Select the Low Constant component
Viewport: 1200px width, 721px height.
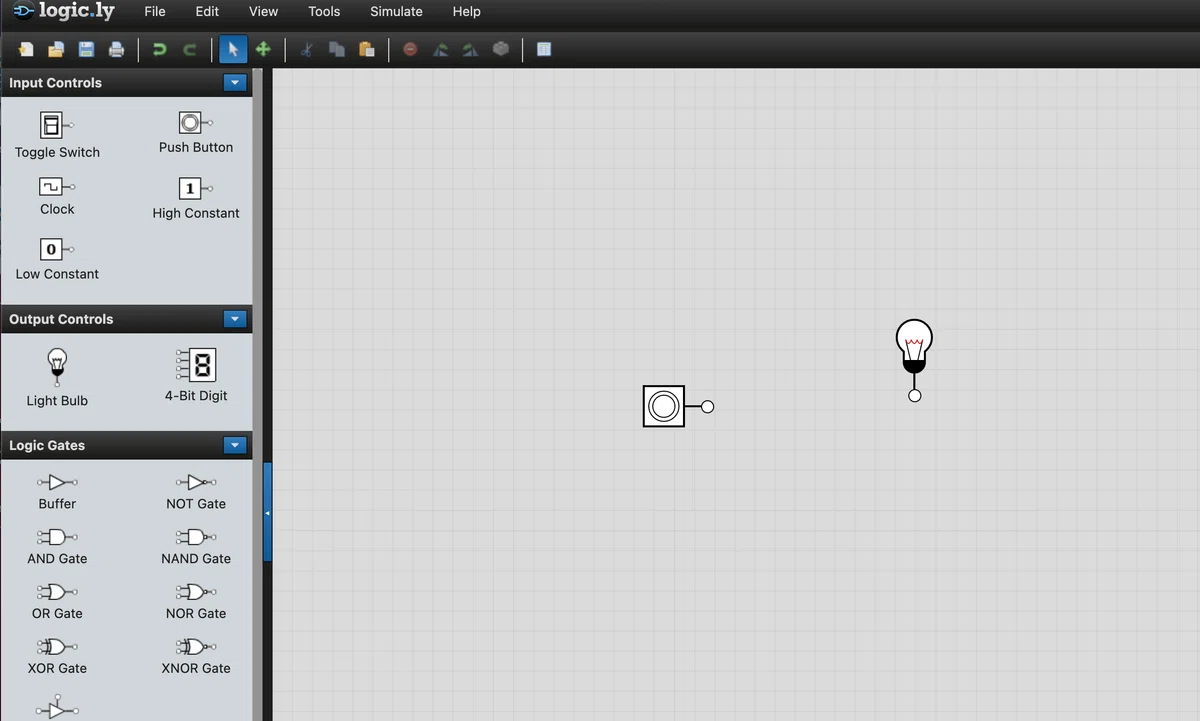(57, 259)
